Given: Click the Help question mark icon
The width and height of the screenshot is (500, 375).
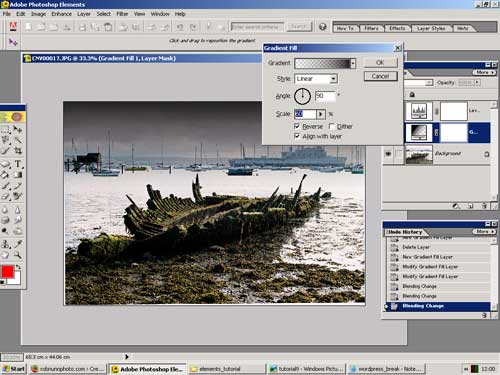Looking at the screenshot, I should 322,27.
